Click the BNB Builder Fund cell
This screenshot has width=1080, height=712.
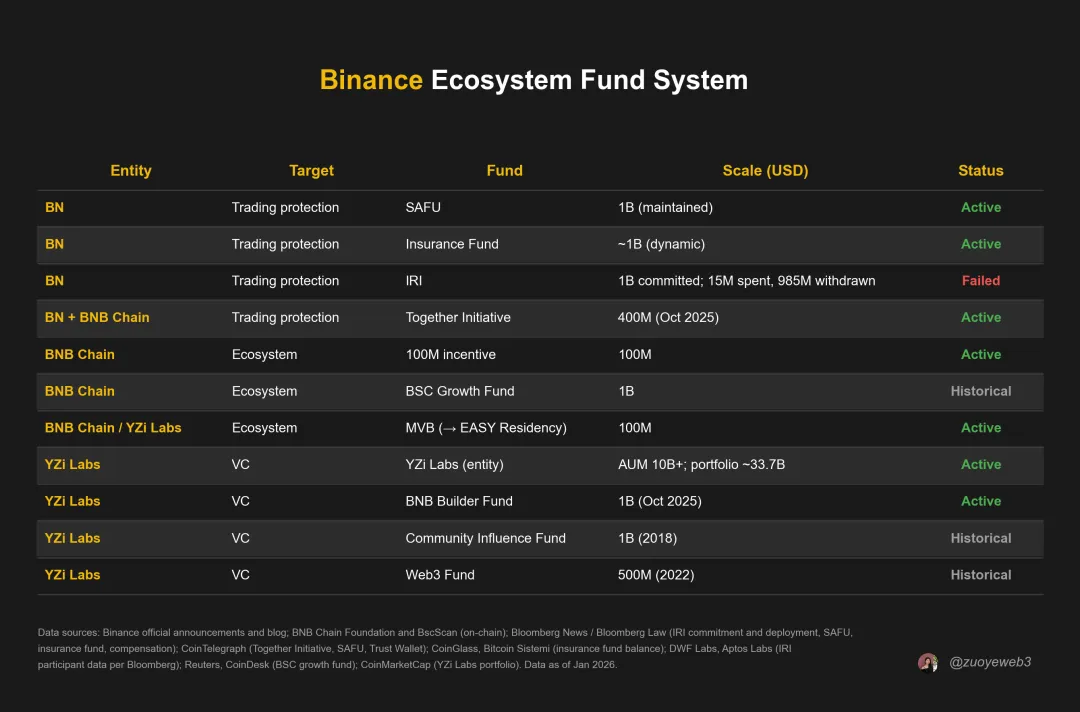point(459,501)
